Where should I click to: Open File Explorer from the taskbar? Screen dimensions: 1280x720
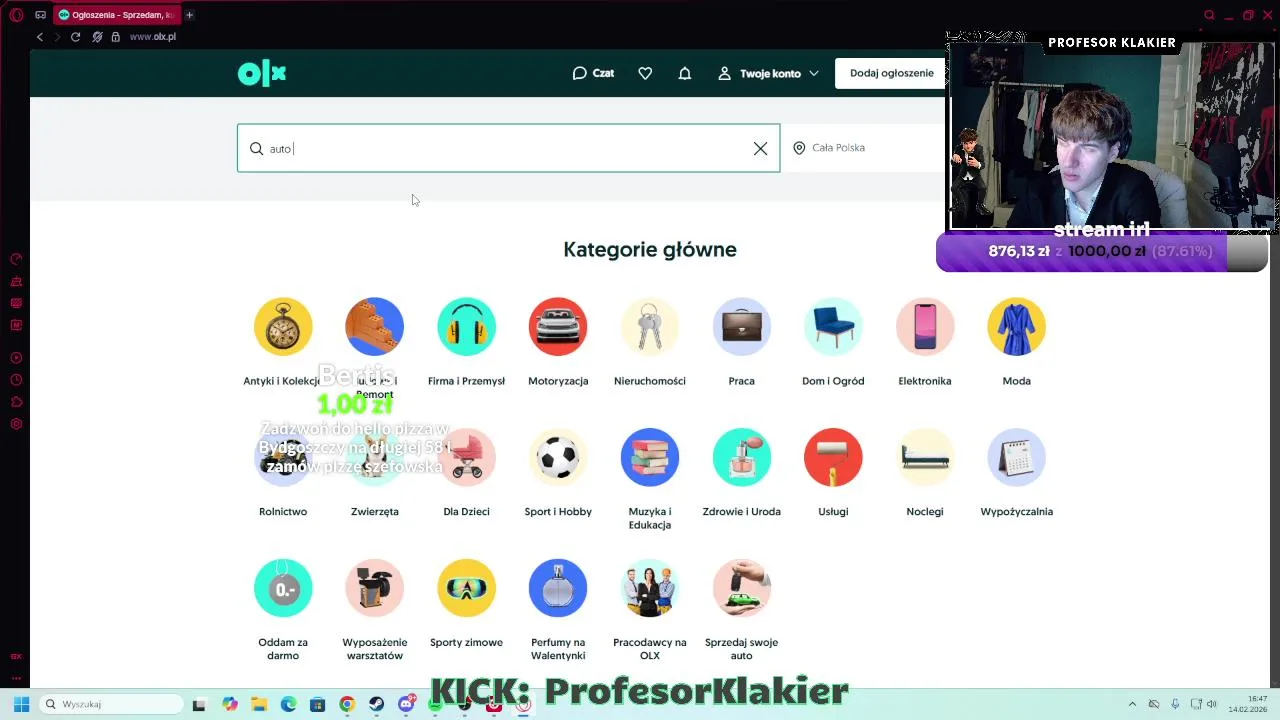coord(259,704)
